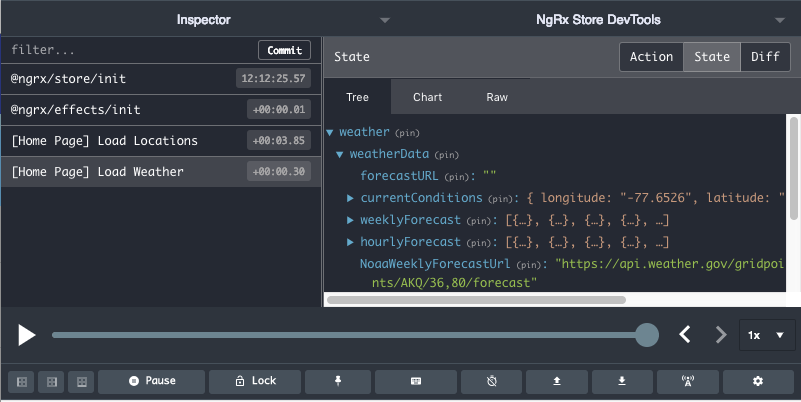Step forward to next action arrow
Viewport: 801px width, 402px height.
click(x=720, y=335)
